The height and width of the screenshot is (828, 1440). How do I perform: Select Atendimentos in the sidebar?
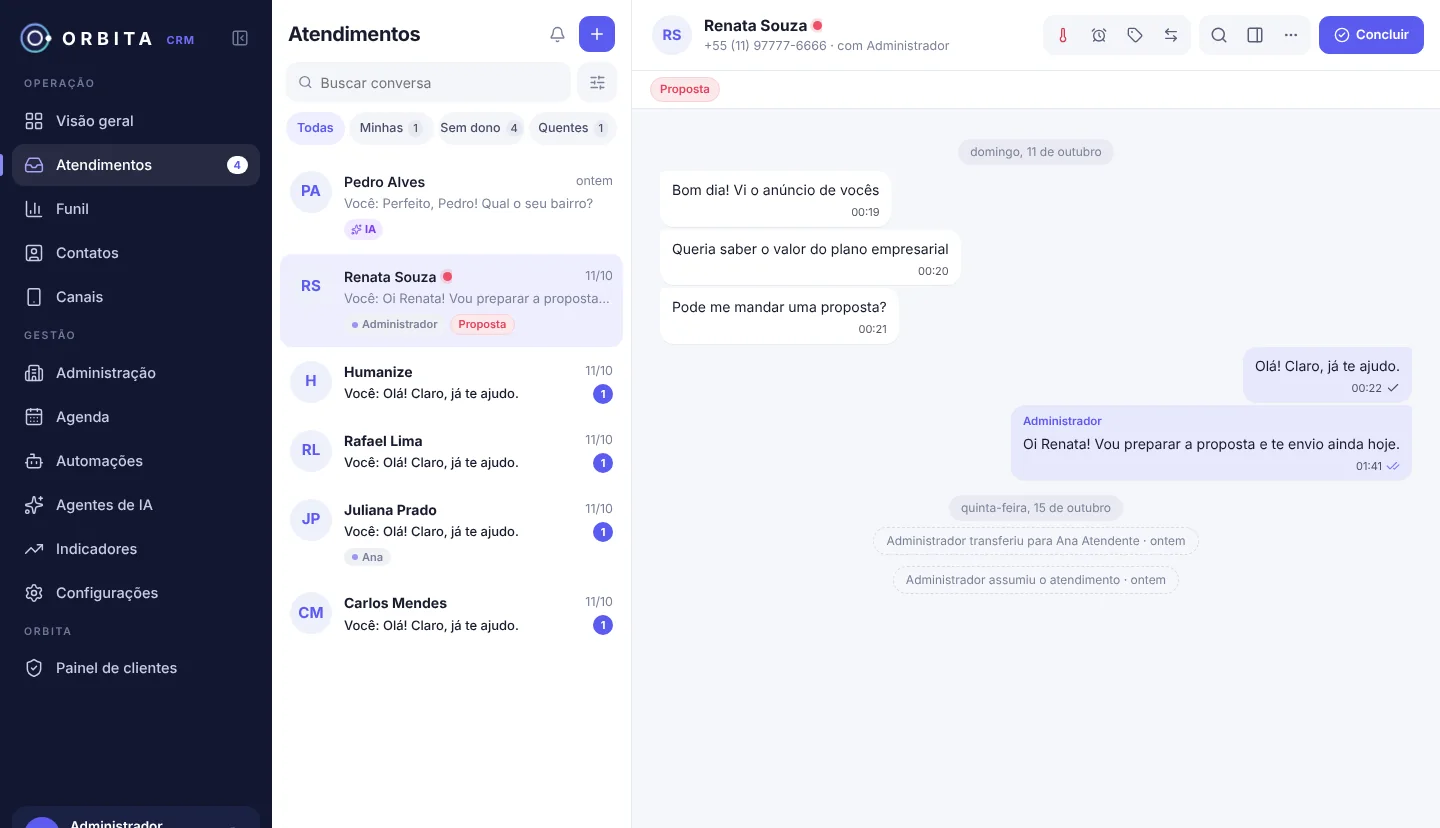[x=136, y=165]
